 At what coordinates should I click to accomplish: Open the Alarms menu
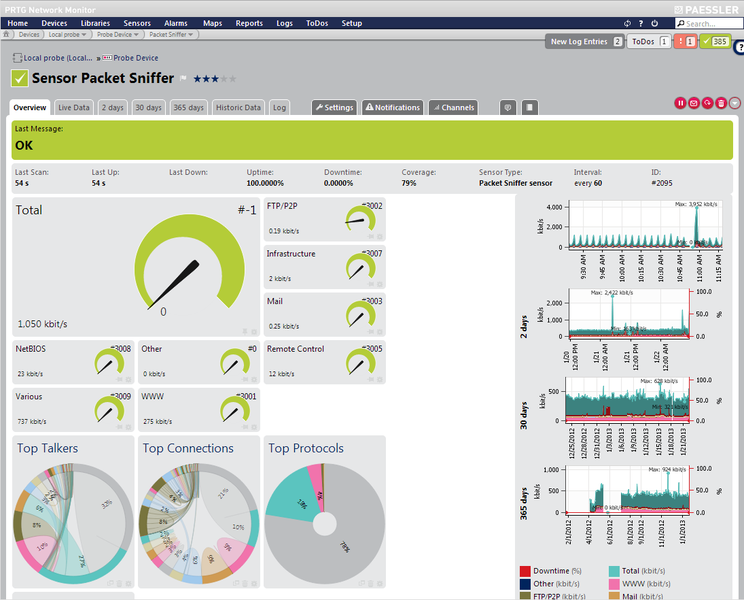[176, 23]
